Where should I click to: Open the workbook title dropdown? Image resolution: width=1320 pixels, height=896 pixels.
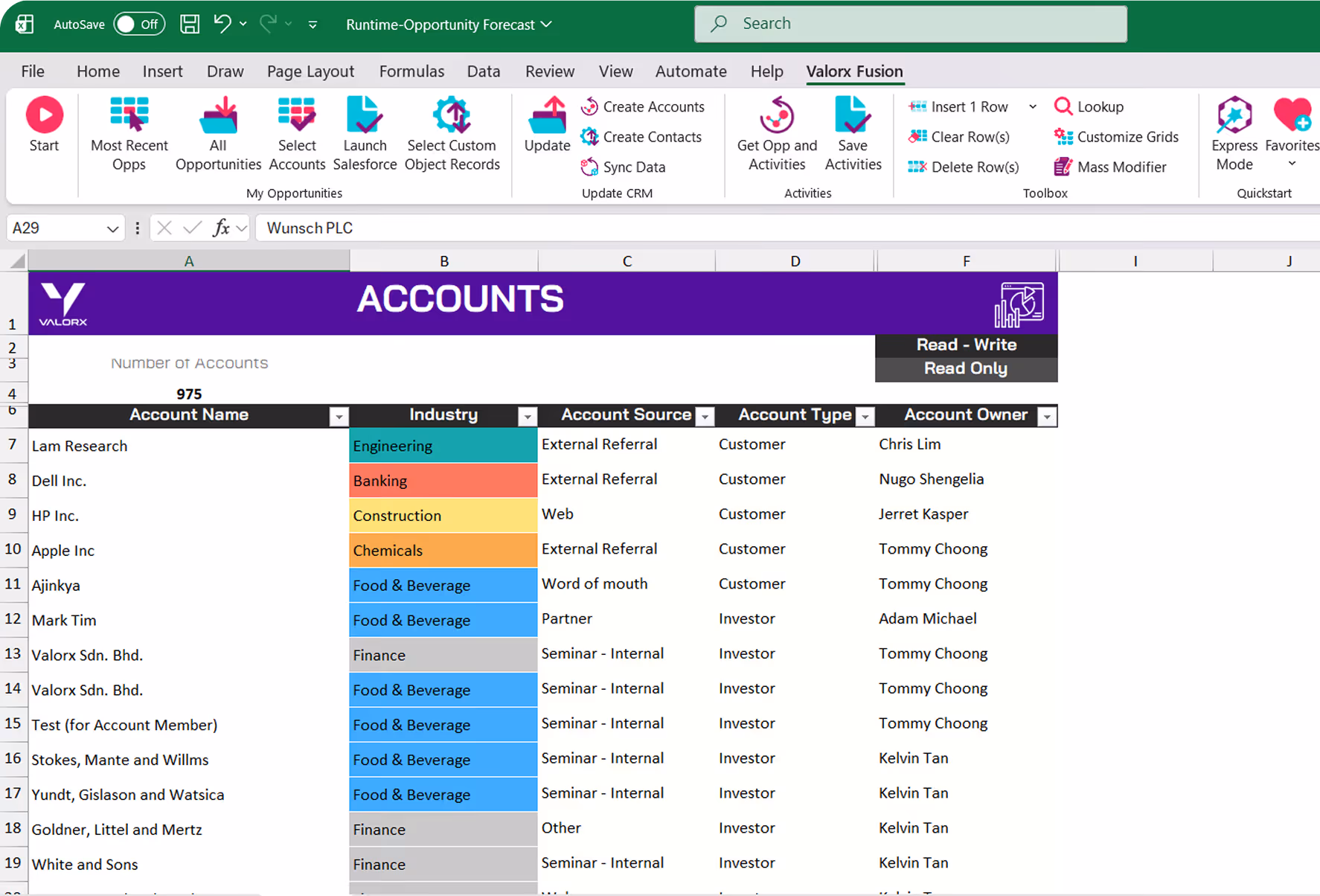coord(547,24)
